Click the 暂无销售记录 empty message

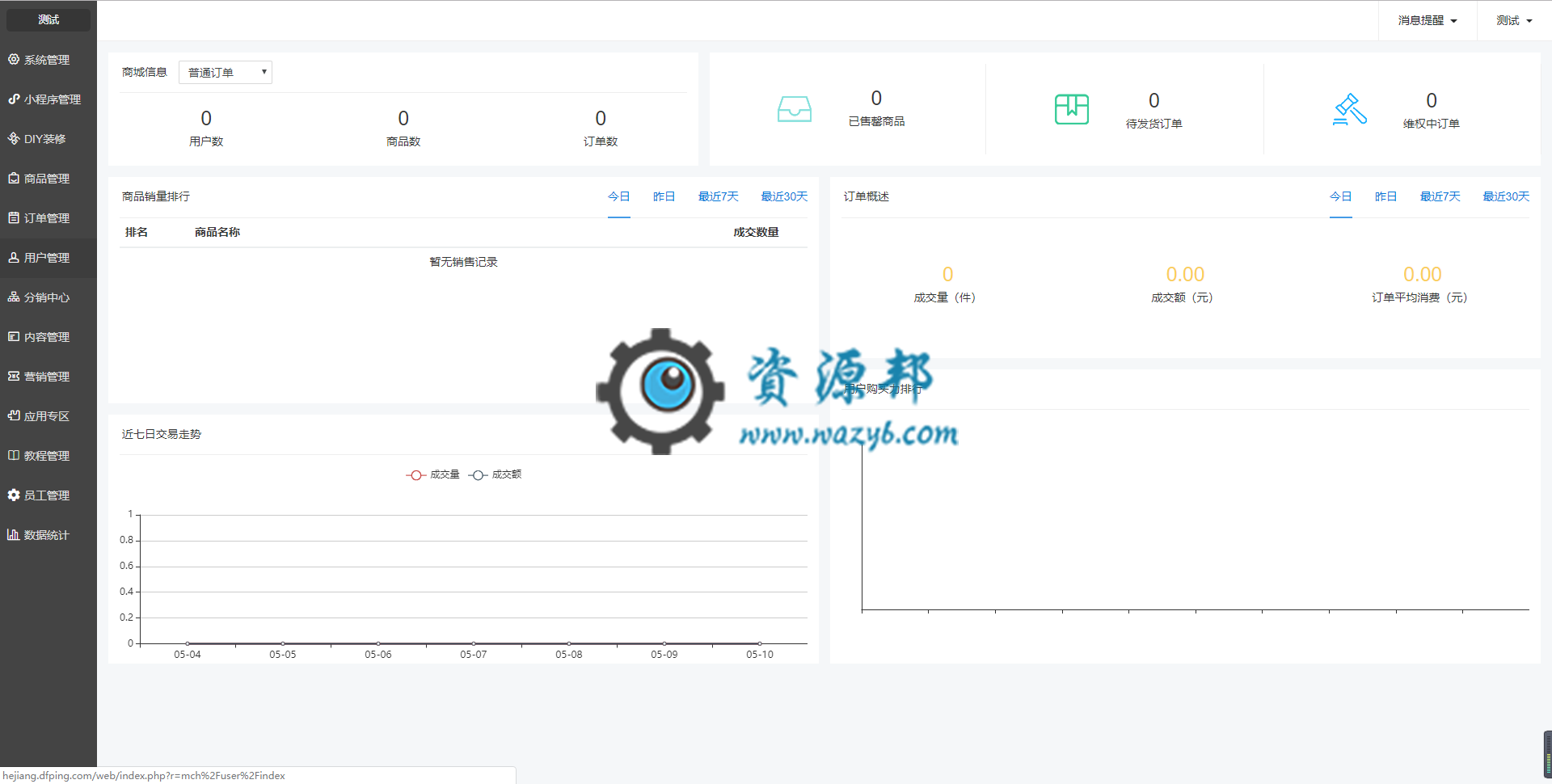tap(463, 262)
